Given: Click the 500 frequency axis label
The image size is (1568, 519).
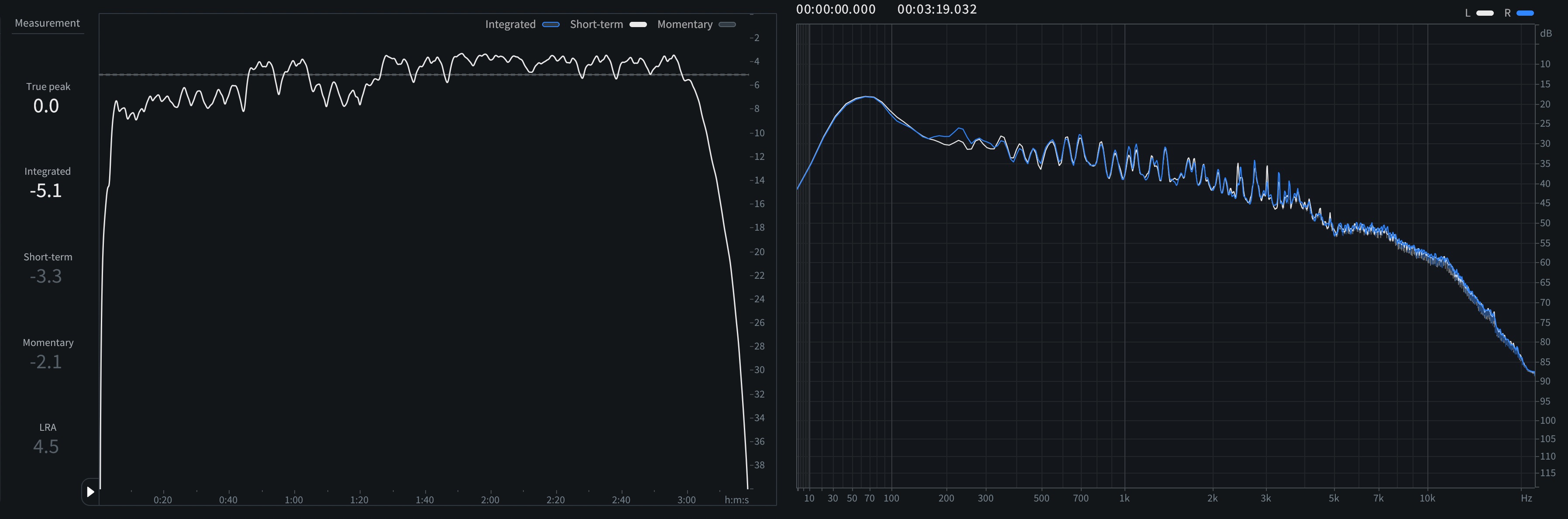Looking at the screenshot, I should pyautogui.click(x=1042, y=498).
